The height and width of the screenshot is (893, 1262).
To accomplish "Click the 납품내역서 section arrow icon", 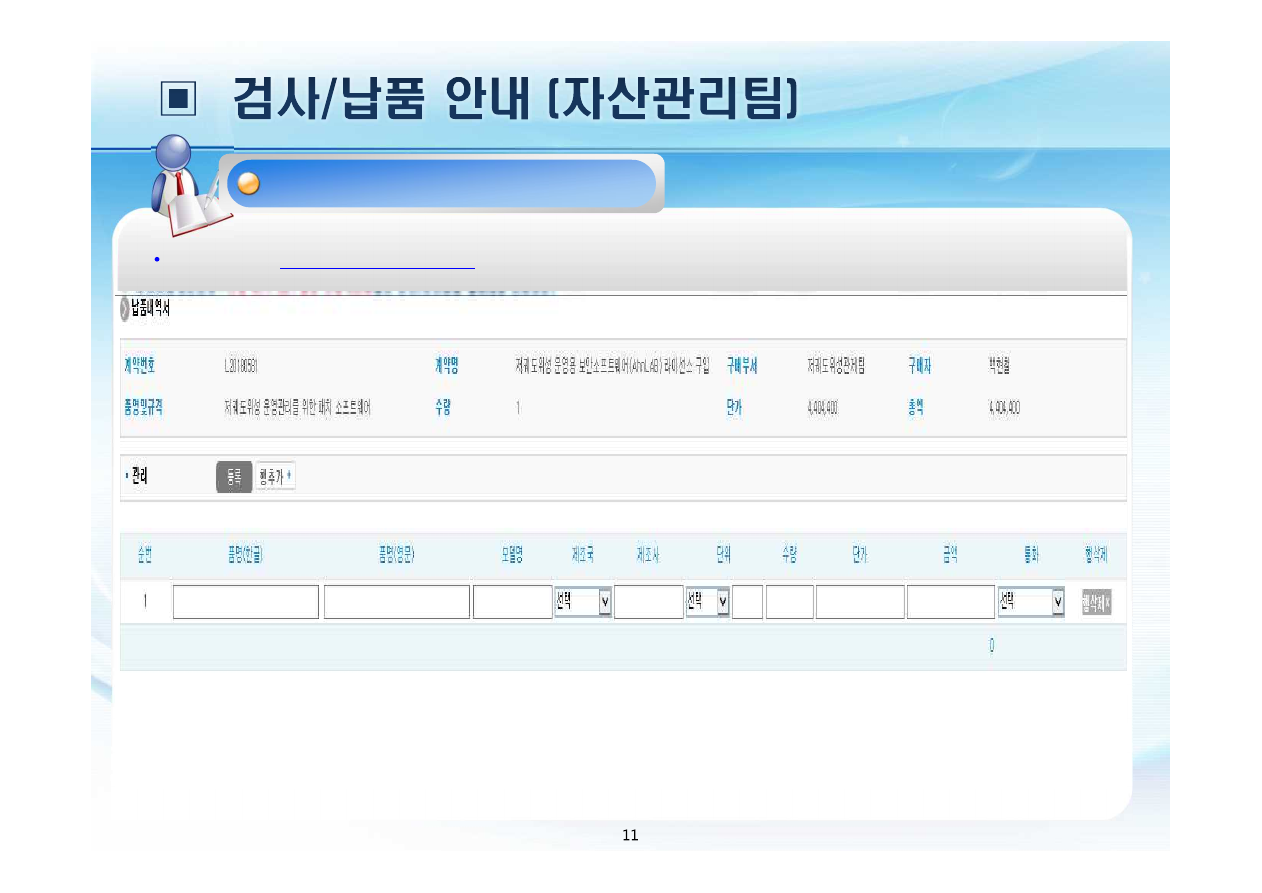I will [x=124, y=310].
